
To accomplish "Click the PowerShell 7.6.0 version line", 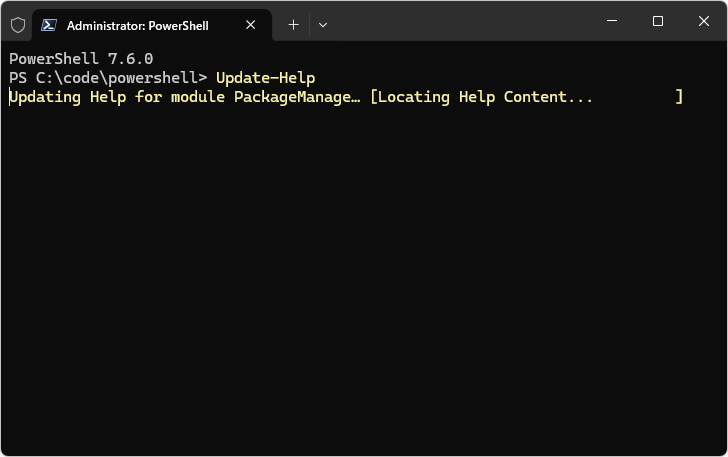I will [x=81, y=59].
